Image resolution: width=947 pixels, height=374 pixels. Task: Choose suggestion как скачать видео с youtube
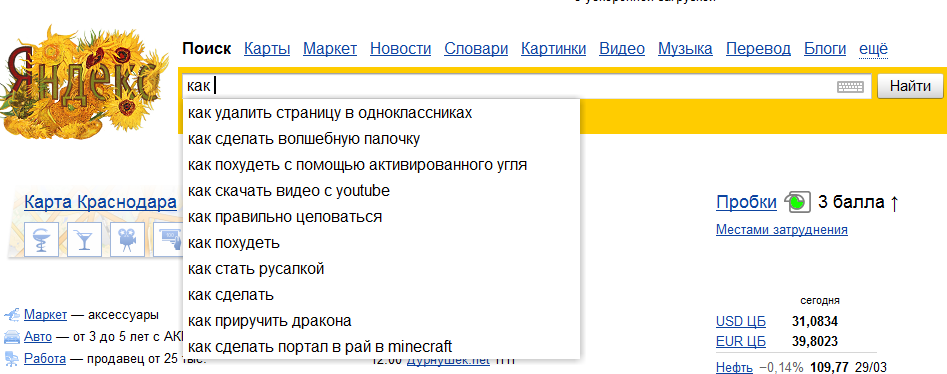(382, 191)
